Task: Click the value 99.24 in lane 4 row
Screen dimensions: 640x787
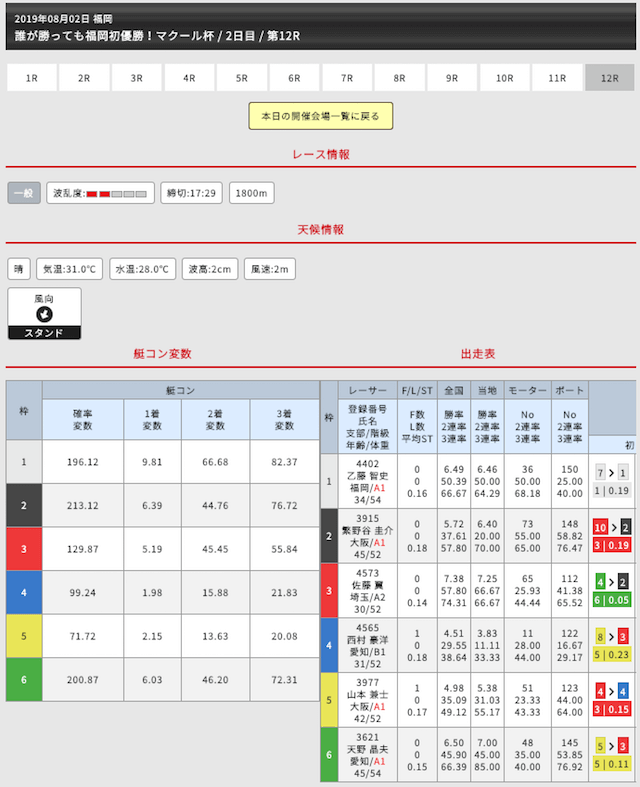Action: [83, 593]
